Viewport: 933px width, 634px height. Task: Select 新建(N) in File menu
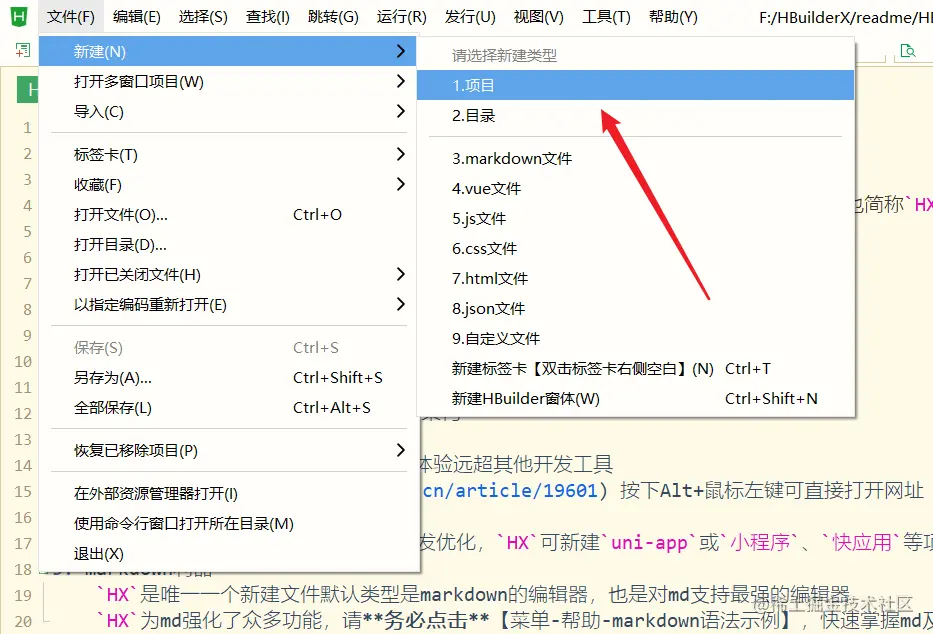[x=228, y=51]
